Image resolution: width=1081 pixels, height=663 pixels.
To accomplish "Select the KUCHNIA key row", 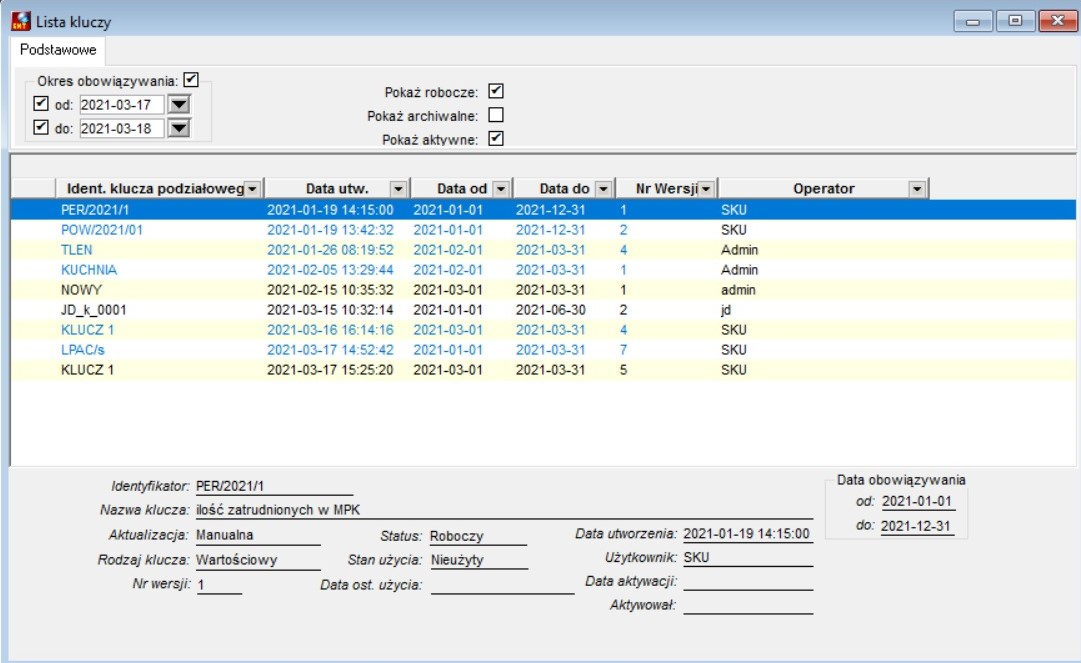I will [x=543, y=269].
